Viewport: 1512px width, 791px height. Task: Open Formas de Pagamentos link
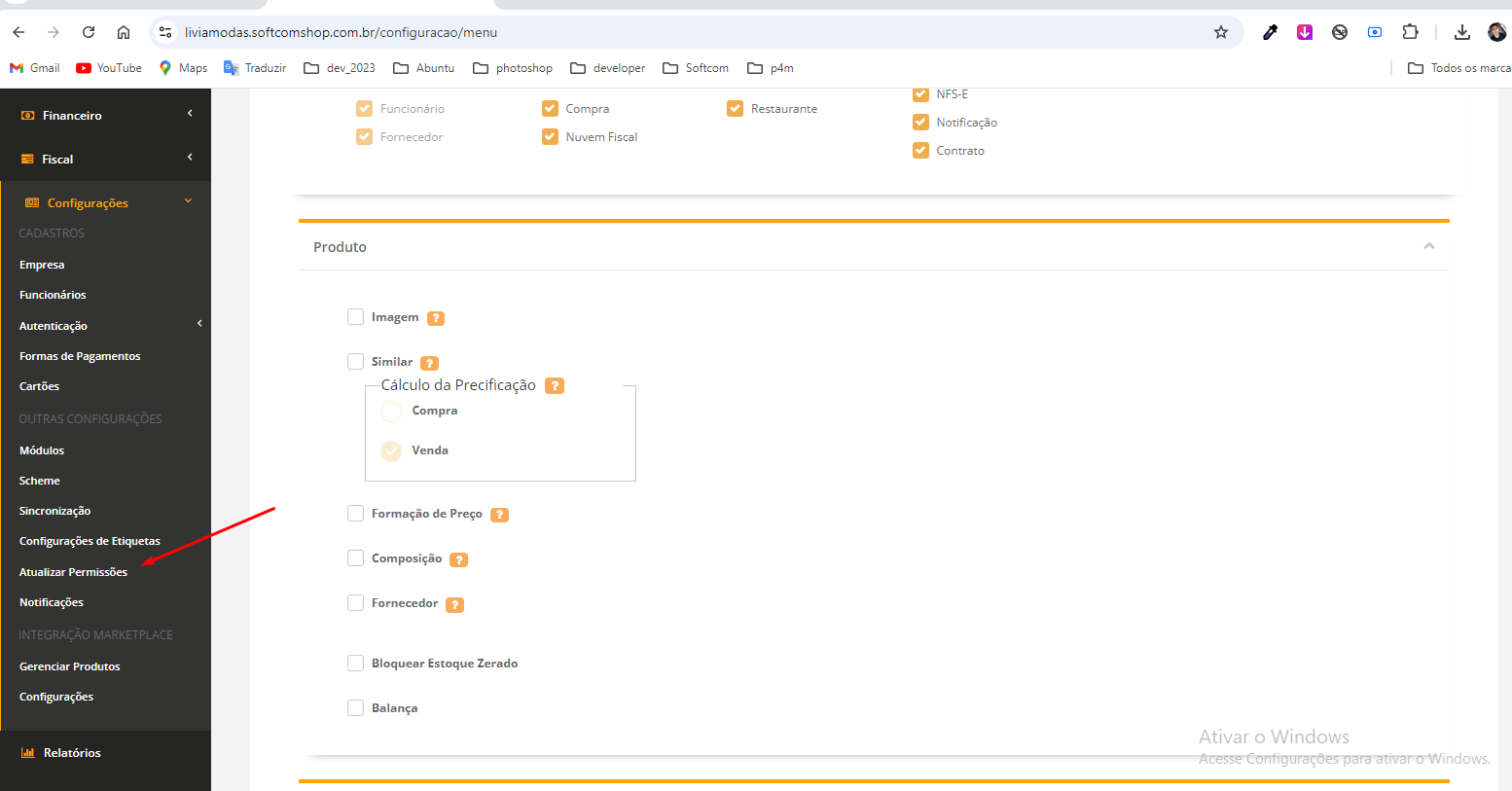pyautogui.click(x=80, y=356)
